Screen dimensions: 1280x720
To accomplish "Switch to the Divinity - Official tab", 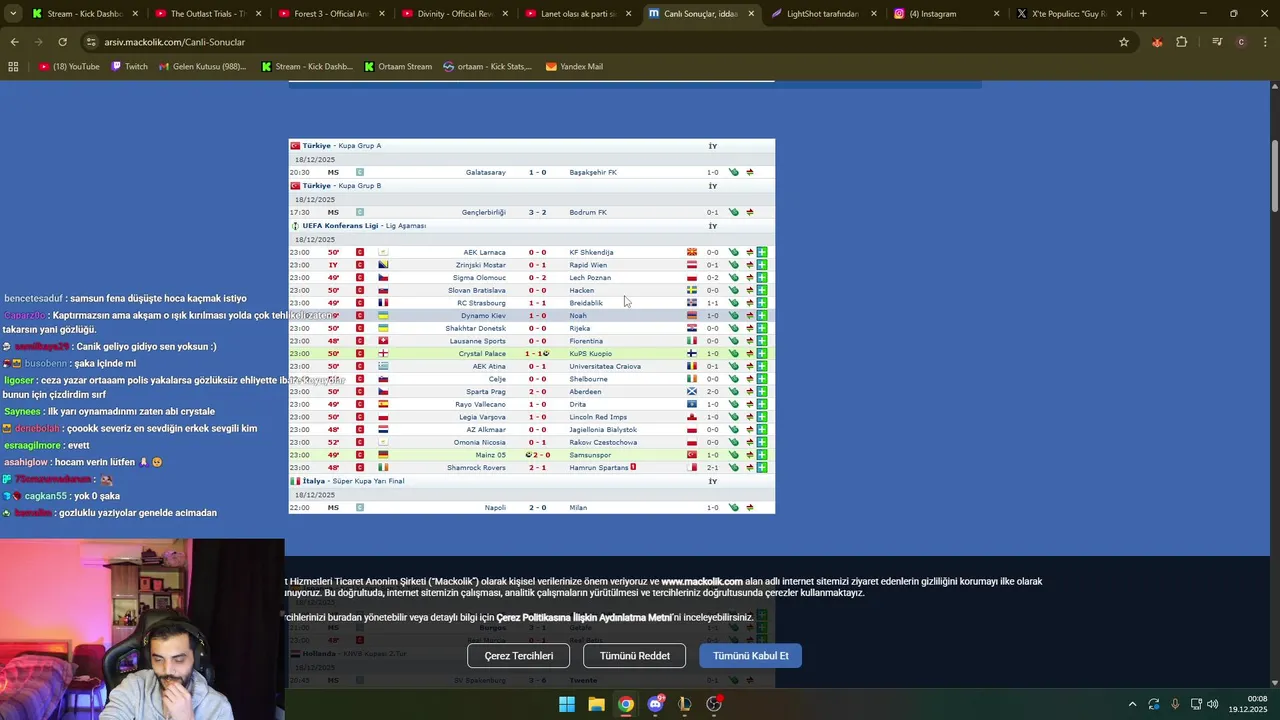I will (x=454, y=14).
